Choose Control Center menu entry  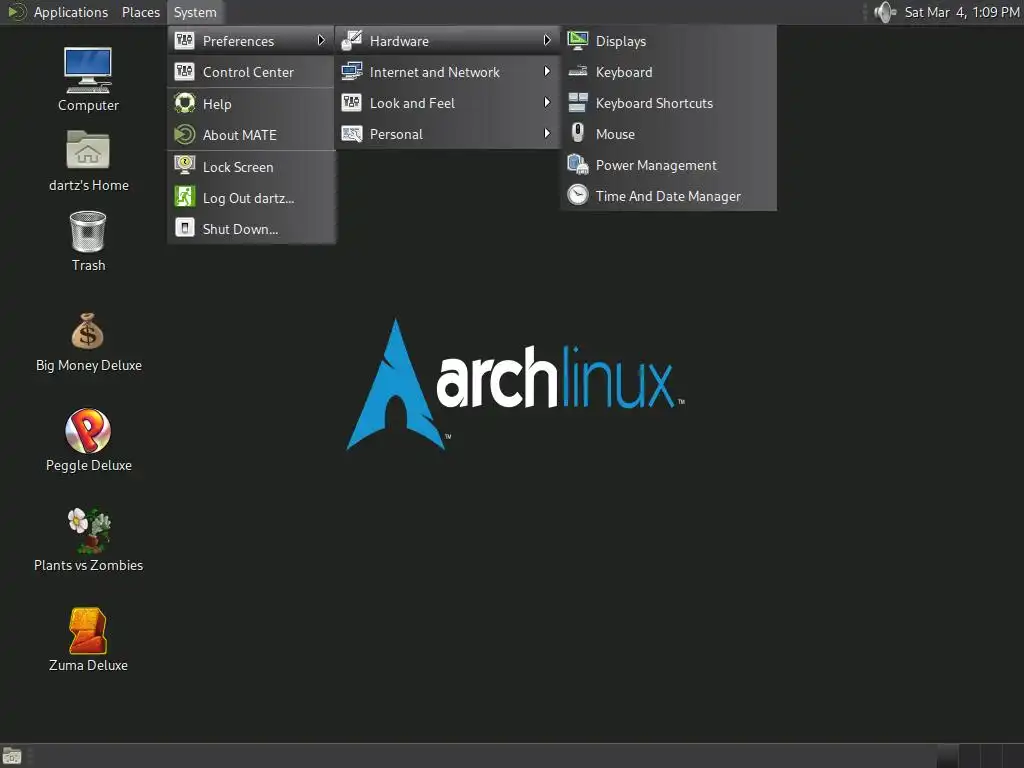(251, 72)
